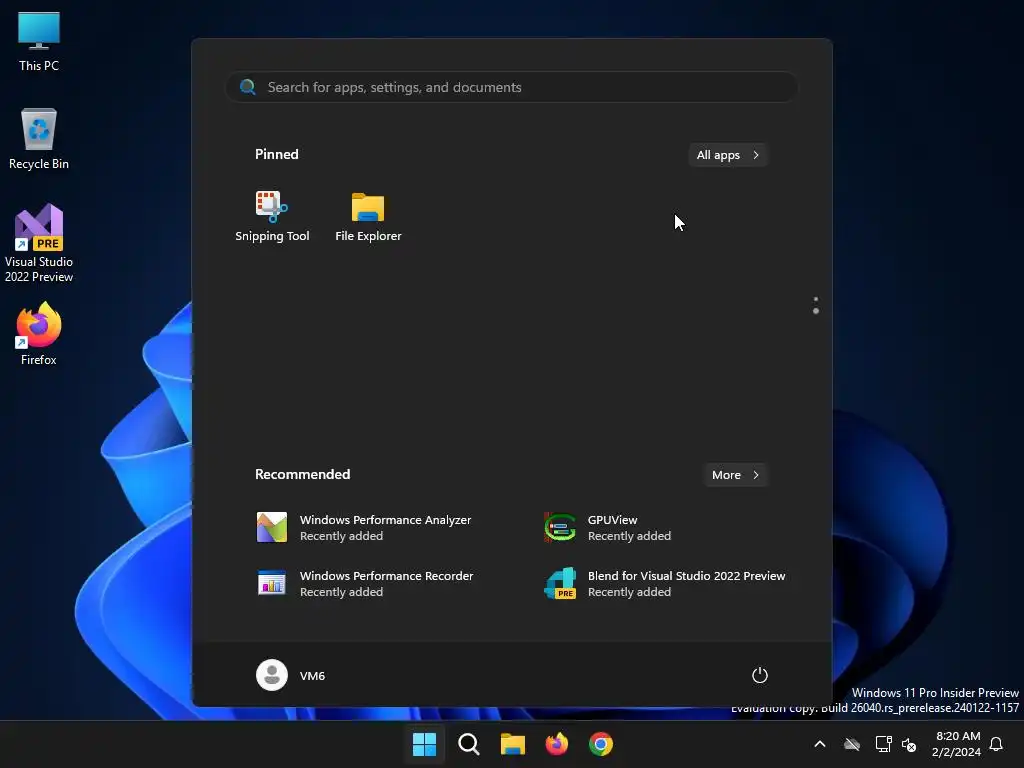Open taskbar Search magnifier
This screenshot has width=1024, height=768.
click(468, 744)
